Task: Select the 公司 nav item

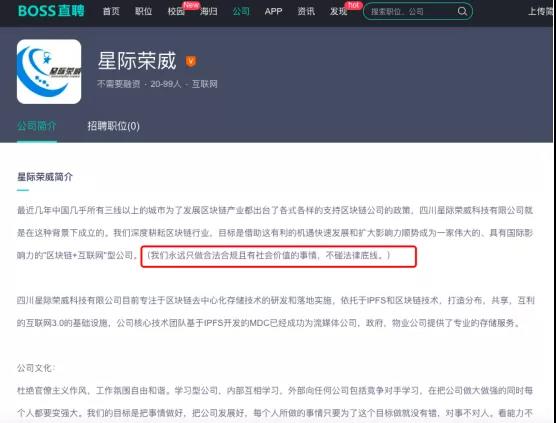Action: 241,11
